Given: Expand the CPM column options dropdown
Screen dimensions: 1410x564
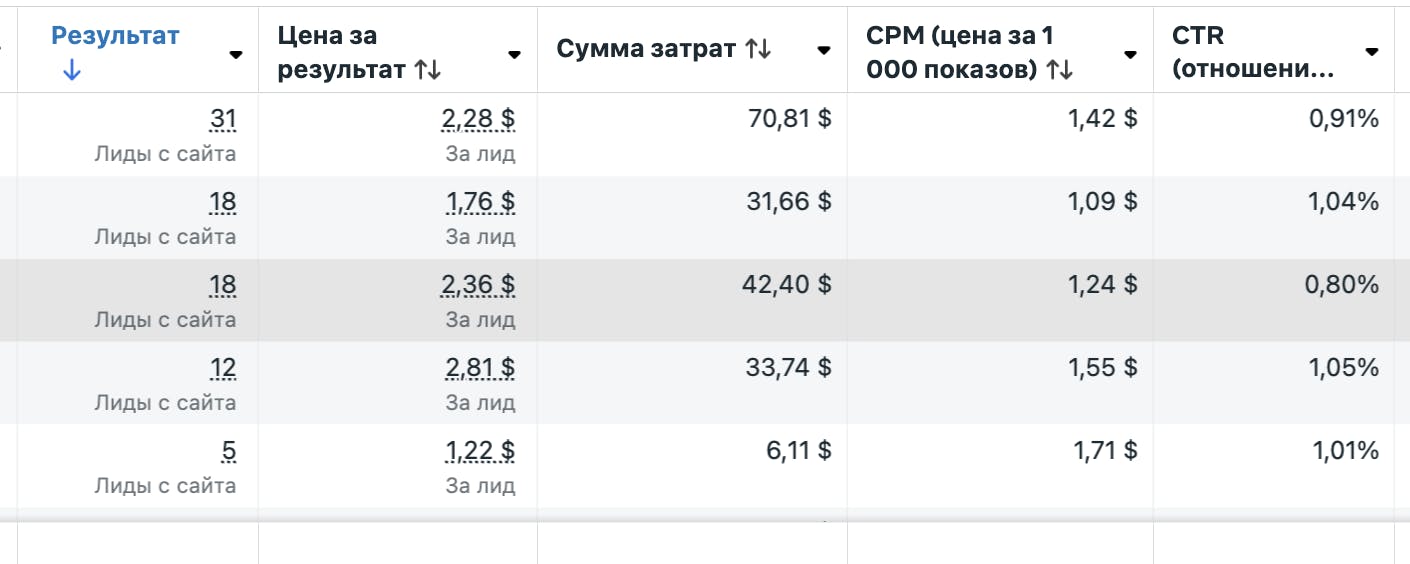Looking at the screenshot, I should tap(1130, 54).
